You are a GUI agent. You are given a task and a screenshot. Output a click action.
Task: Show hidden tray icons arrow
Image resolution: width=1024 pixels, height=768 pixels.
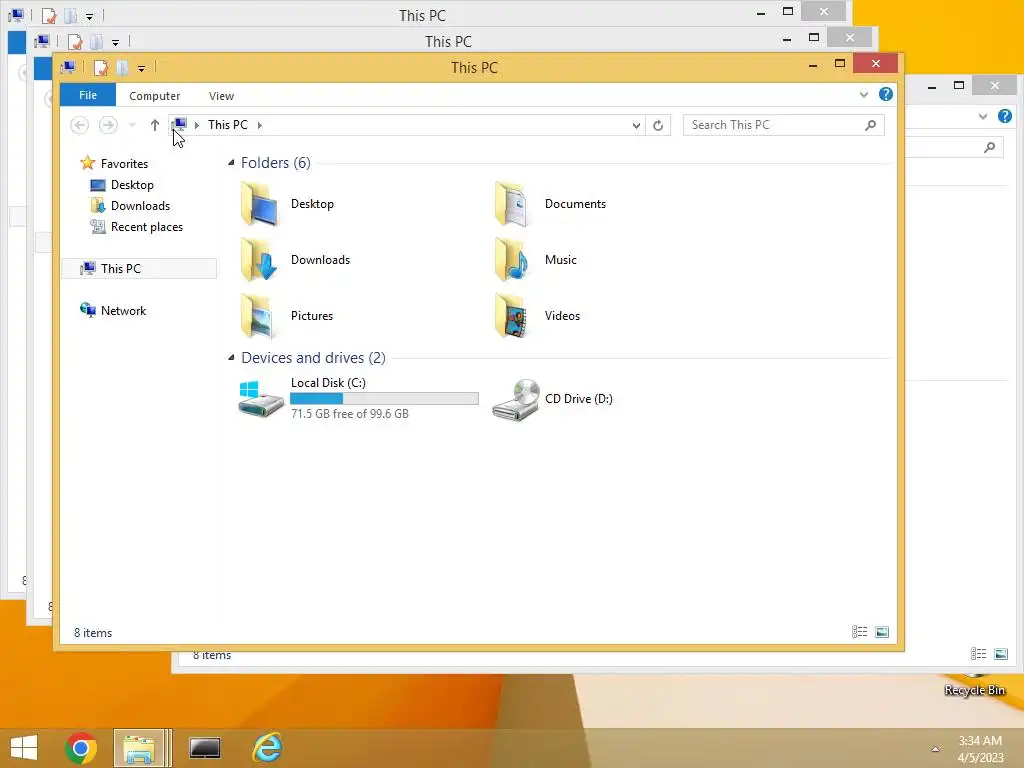pos(935,749)
